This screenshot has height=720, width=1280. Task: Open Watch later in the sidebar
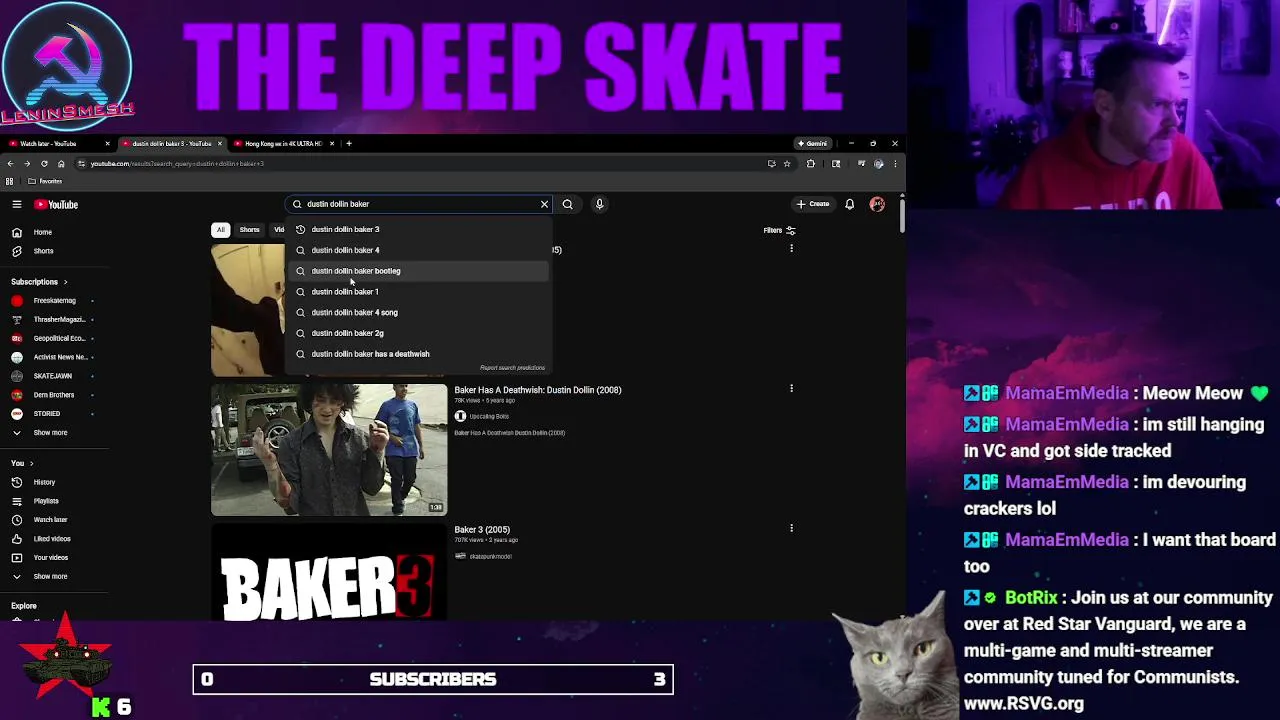point(50,520)
